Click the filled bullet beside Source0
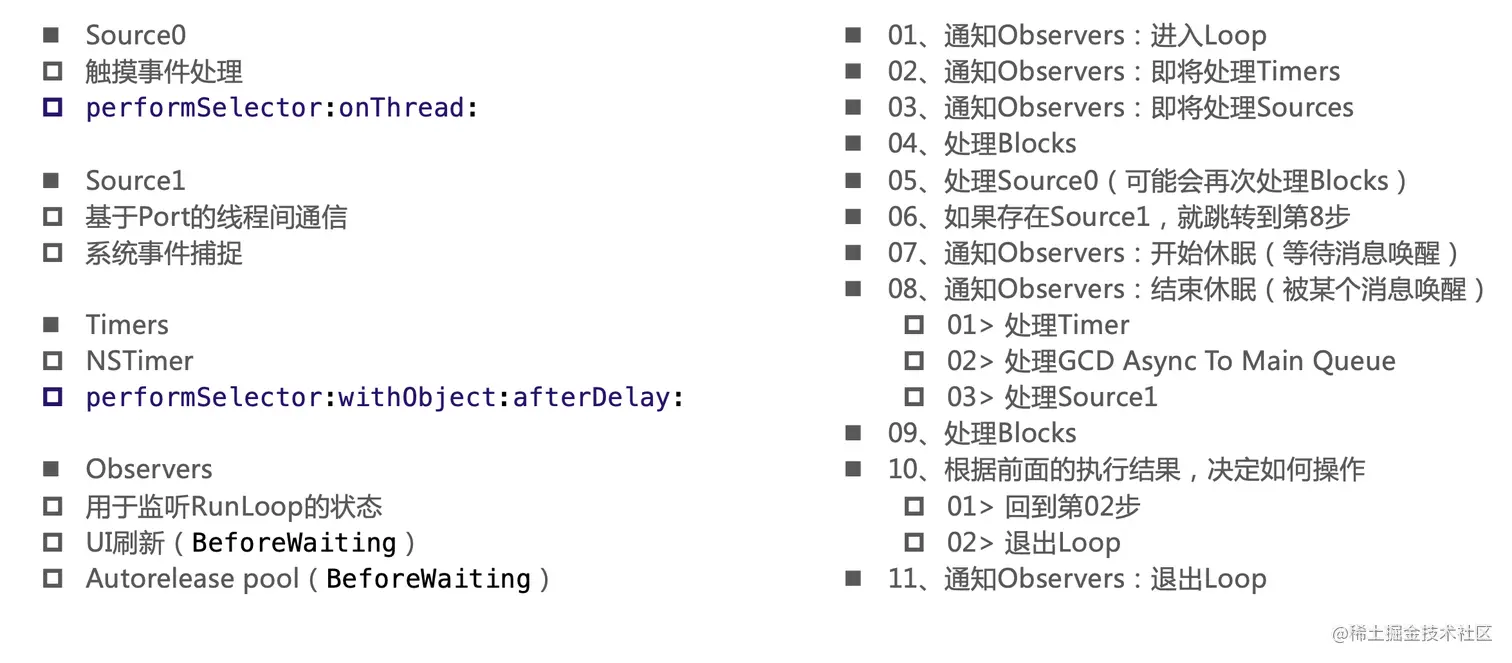1512x663 pixels. coord(52,35)
